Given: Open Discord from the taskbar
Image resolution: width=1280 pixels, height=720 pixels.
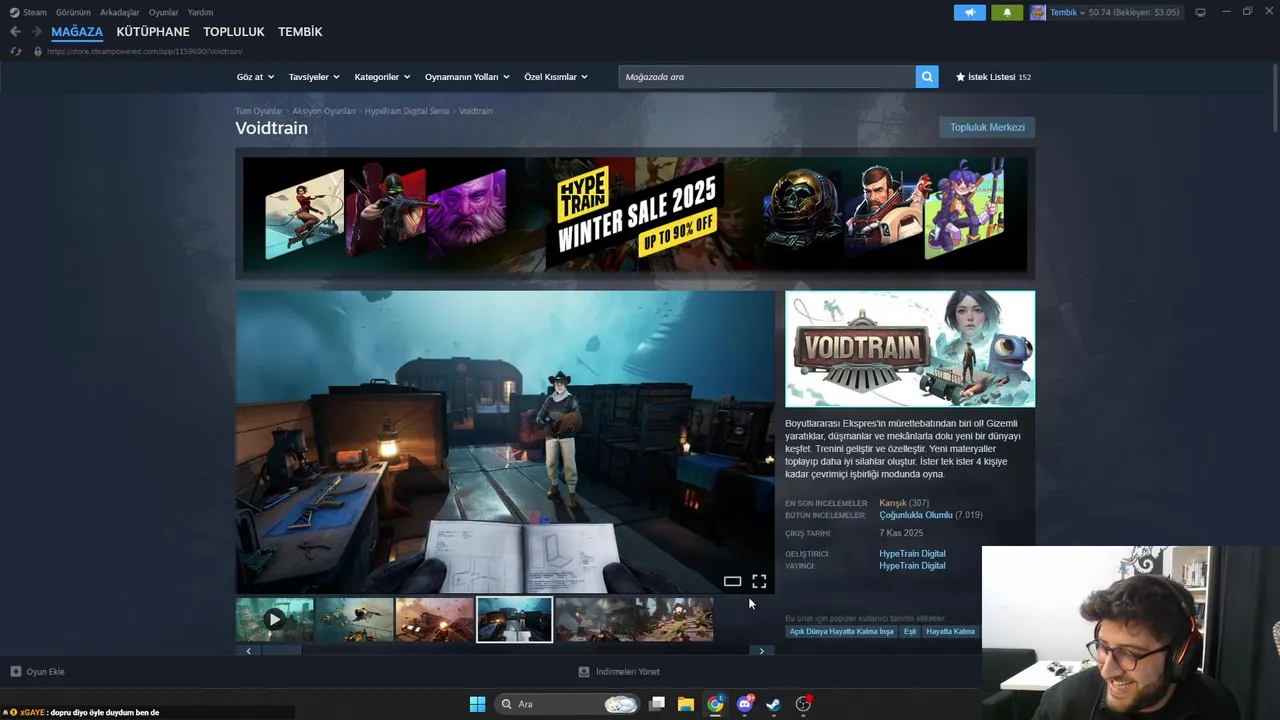Looking at the screenshot, I should [x=745, y=704].
